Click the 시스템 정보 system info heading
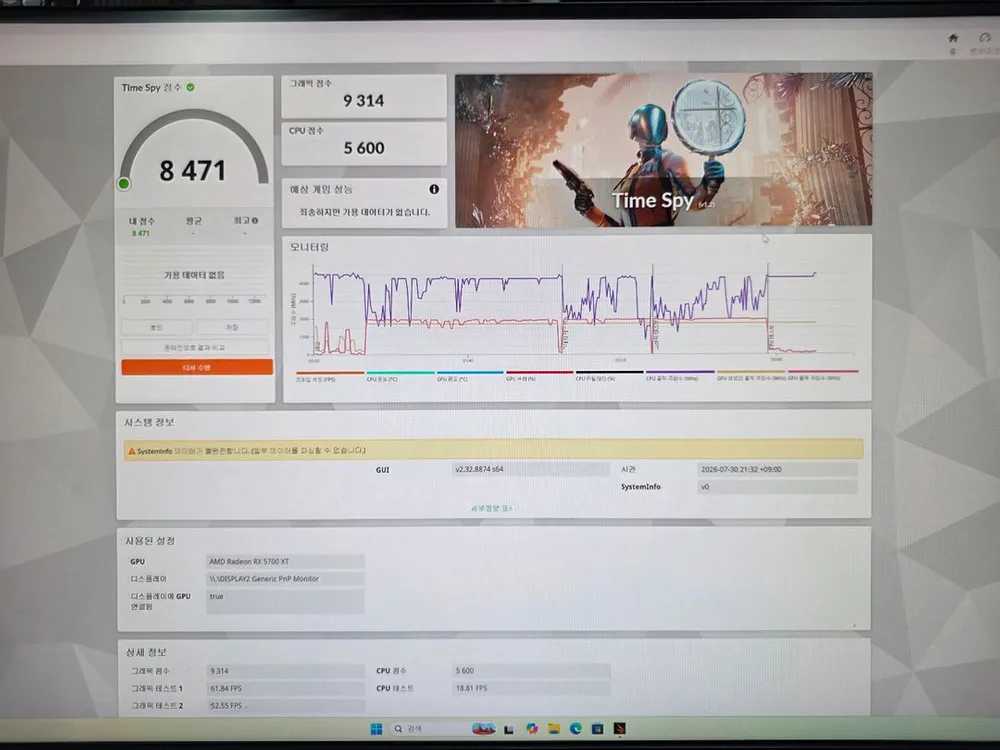 point(149,422)
